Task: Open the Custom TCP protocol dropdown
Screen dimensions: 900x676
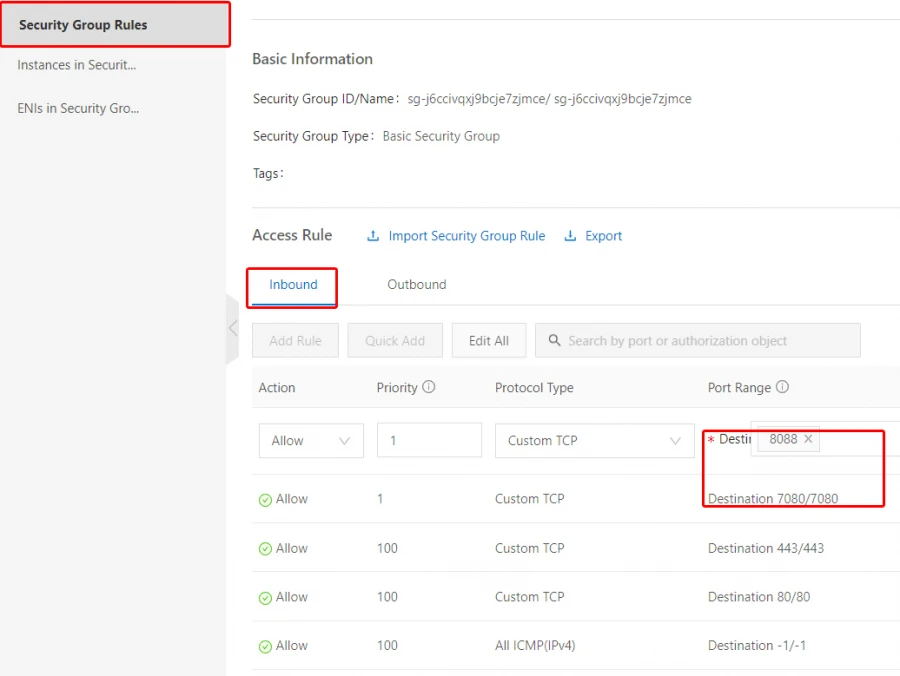Action: 595,441
